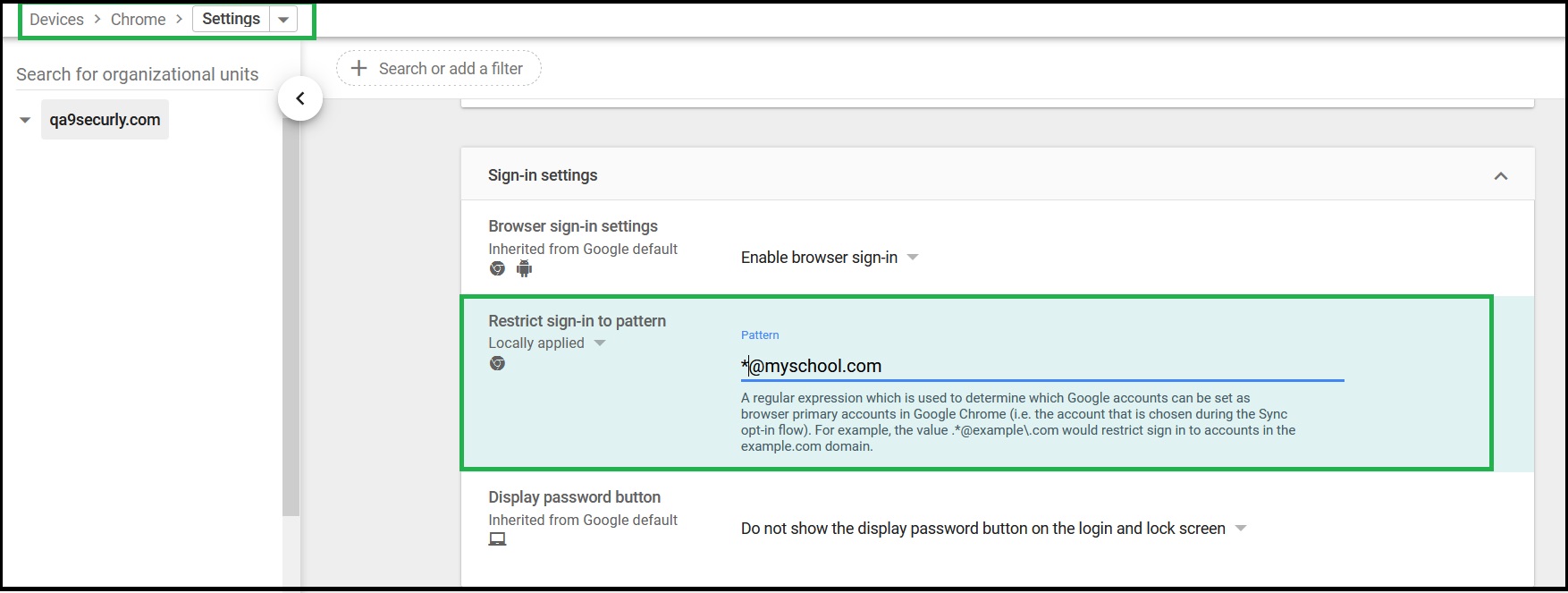The width and height of the screenshot is (1568, 593).
Task: Click the Pattern text field
Action: pyautogui.click(x=1042, y=366)
